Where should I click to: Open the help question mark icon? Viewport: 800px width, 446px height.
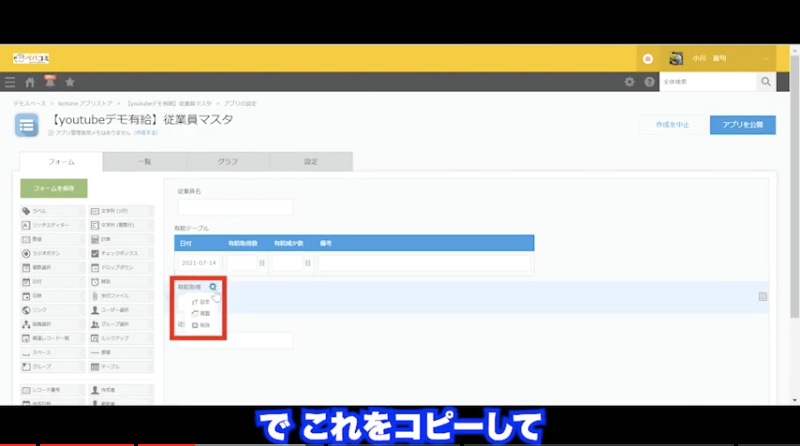point(649,82)
